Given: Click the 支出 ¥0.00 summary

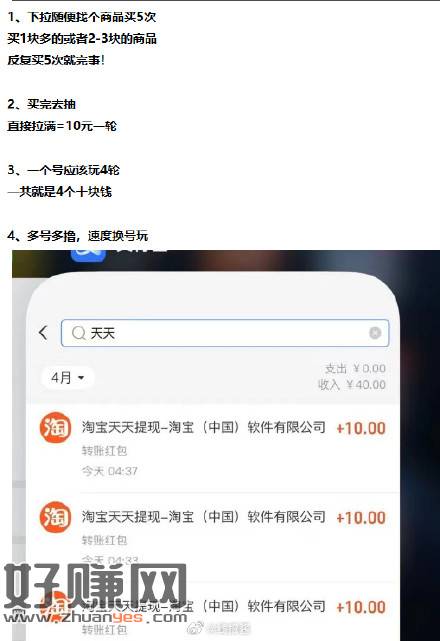Looking at the screenshot, I should [x=355, y=368].
